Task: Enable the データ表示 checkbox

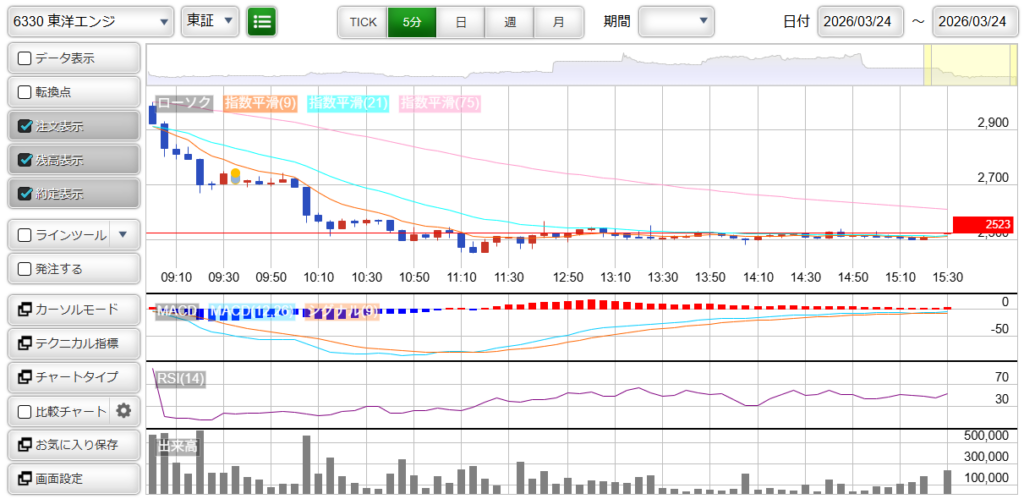Action: click(26, 58)
